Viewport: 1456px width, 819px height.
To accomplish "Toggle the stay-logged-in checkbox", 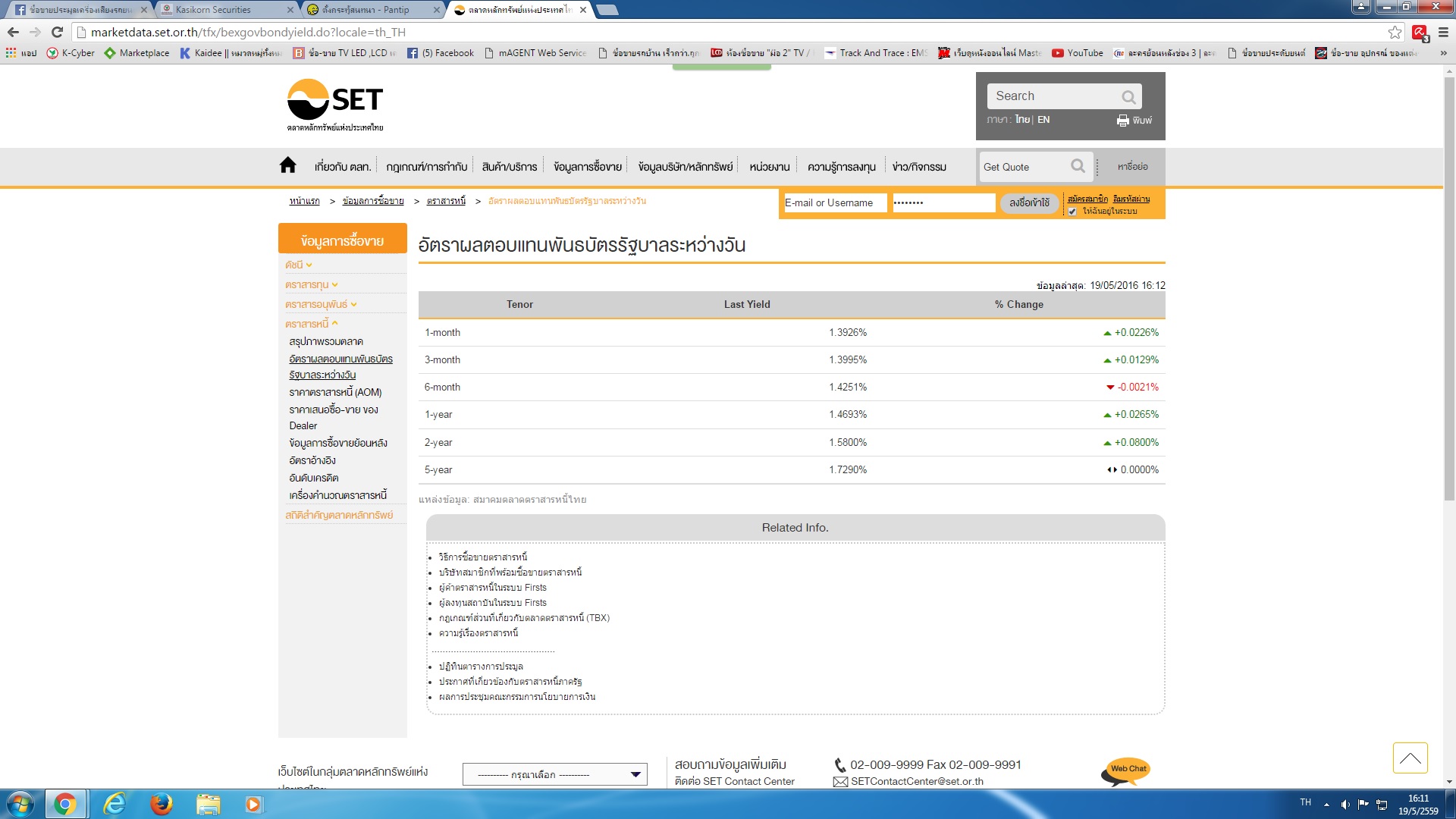I will point(1072,212).
